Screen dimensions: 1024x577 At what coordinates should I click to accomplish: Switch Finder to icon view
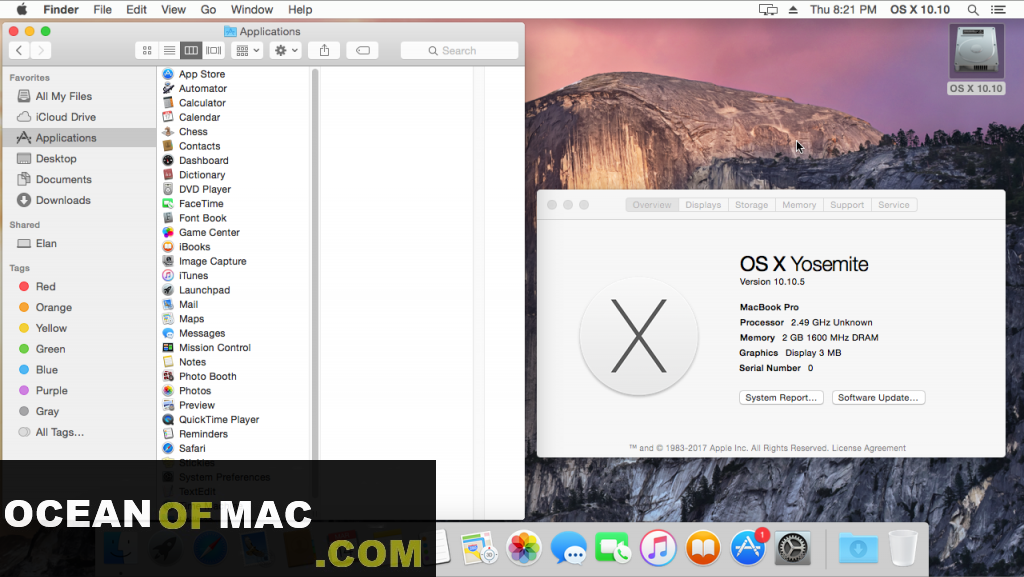[x=147, y=50]
